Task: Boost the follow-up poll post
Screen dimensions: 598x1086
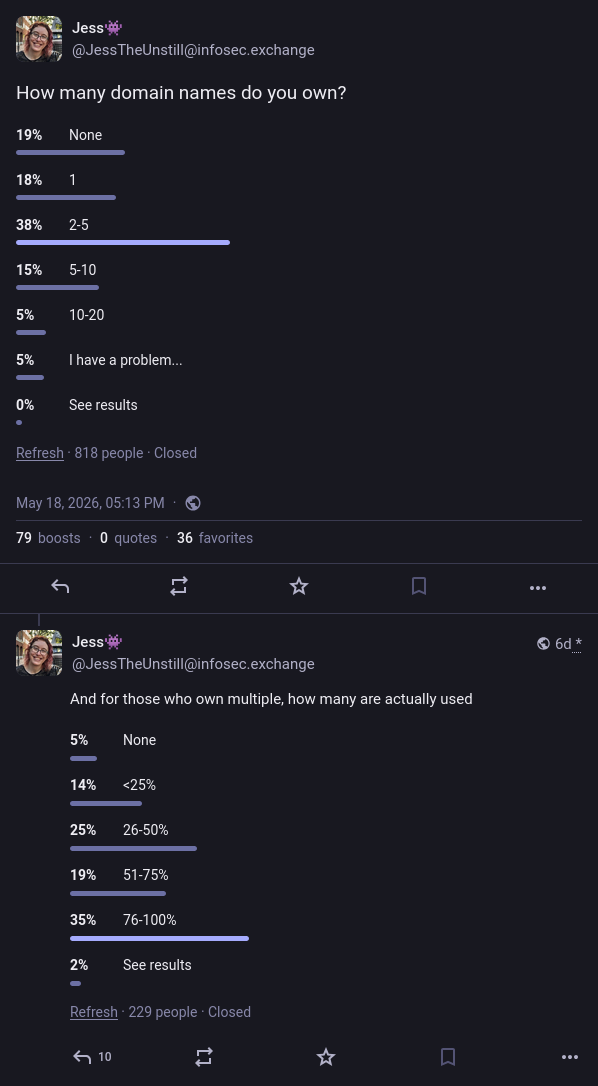Action: (204, 1056)
